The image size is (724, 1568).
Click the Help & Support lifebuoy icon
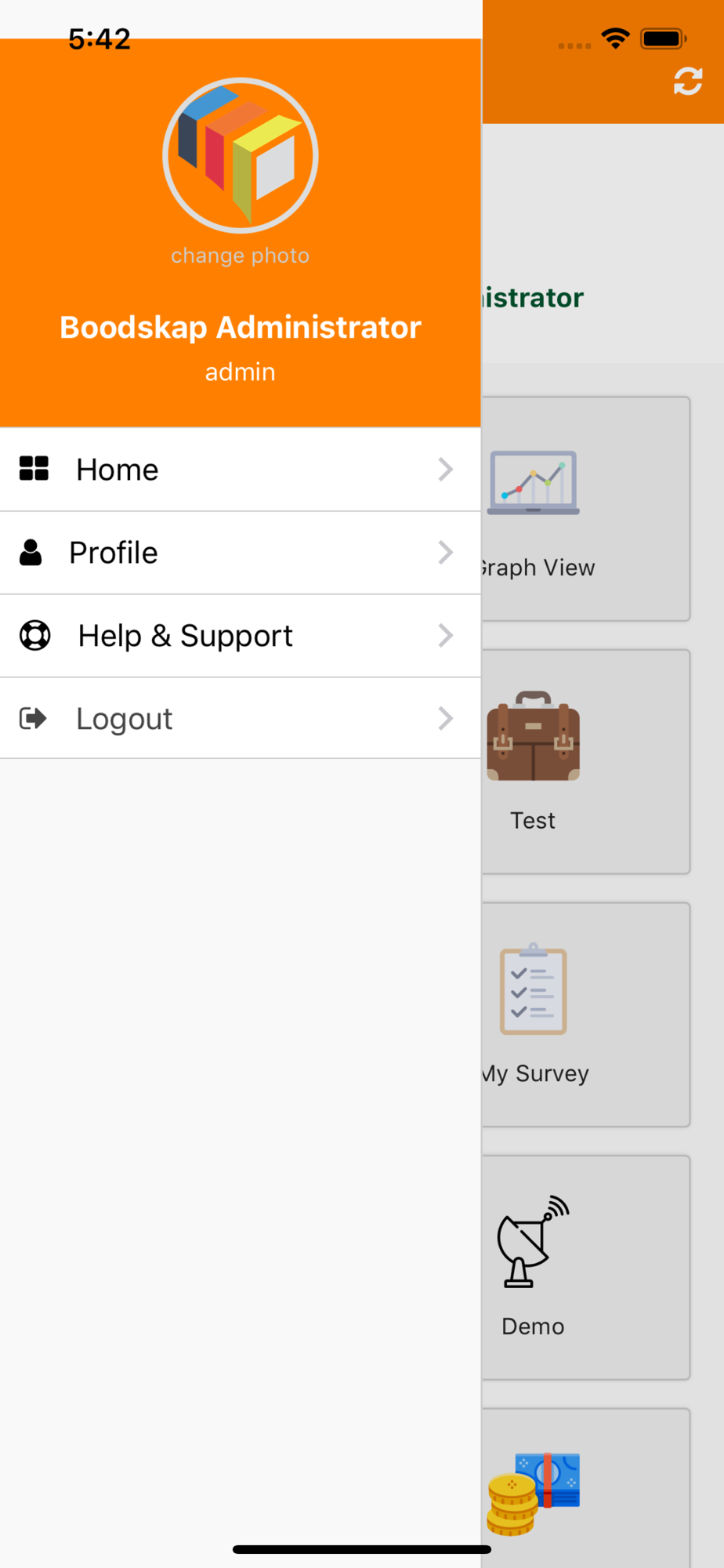34,635
